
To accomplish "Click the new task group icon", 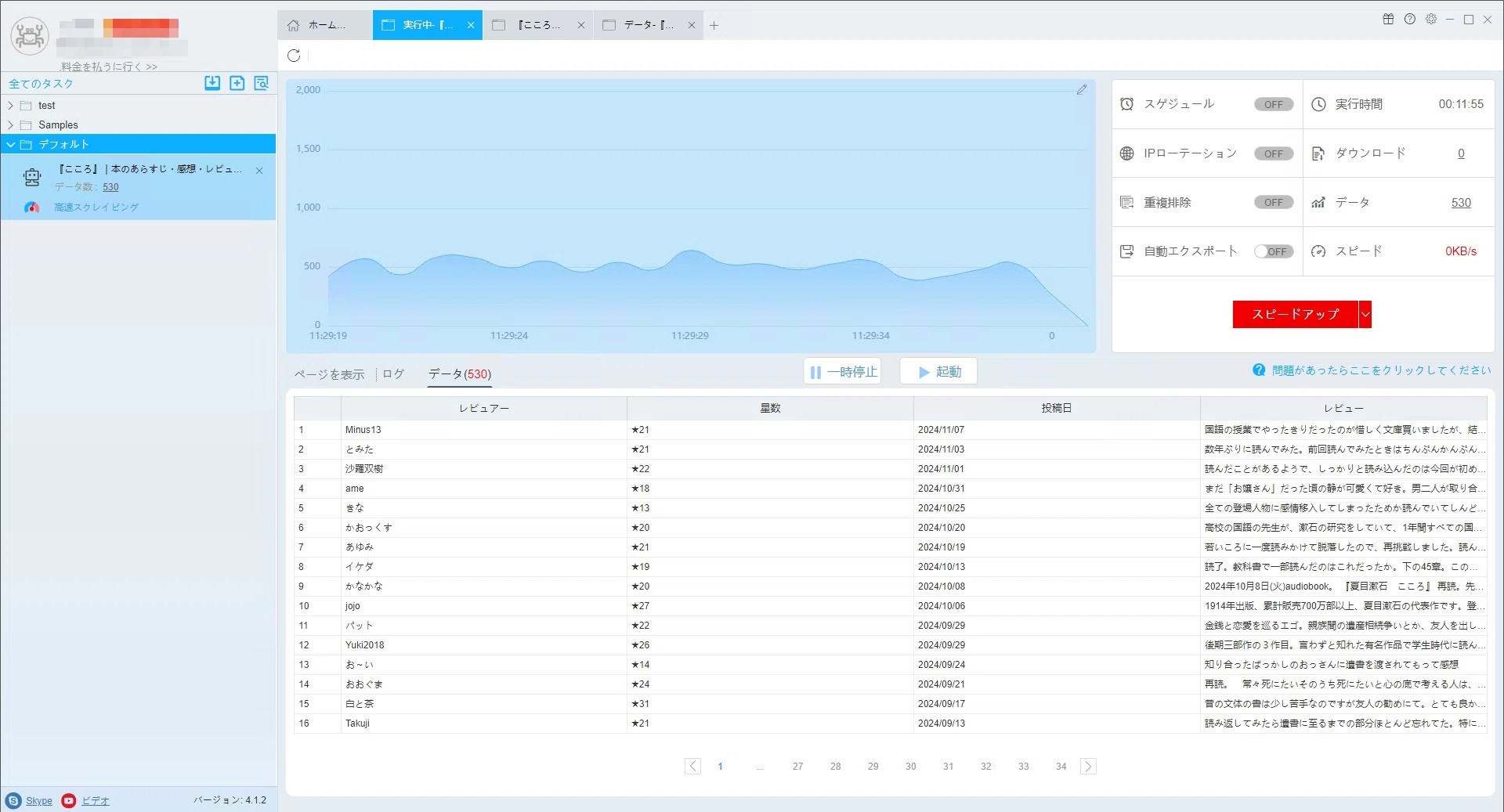I will pyautogui.click(x=237, y=83).
